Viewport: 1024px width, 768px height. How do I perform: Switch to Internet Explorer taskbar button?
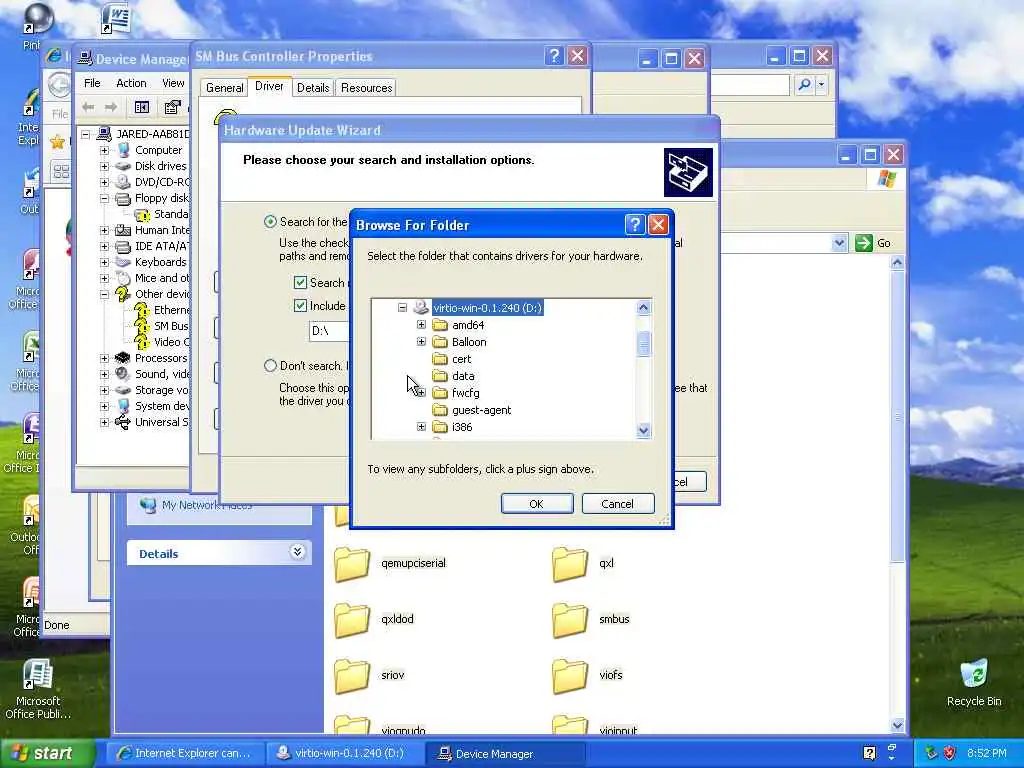click(186, 753)
